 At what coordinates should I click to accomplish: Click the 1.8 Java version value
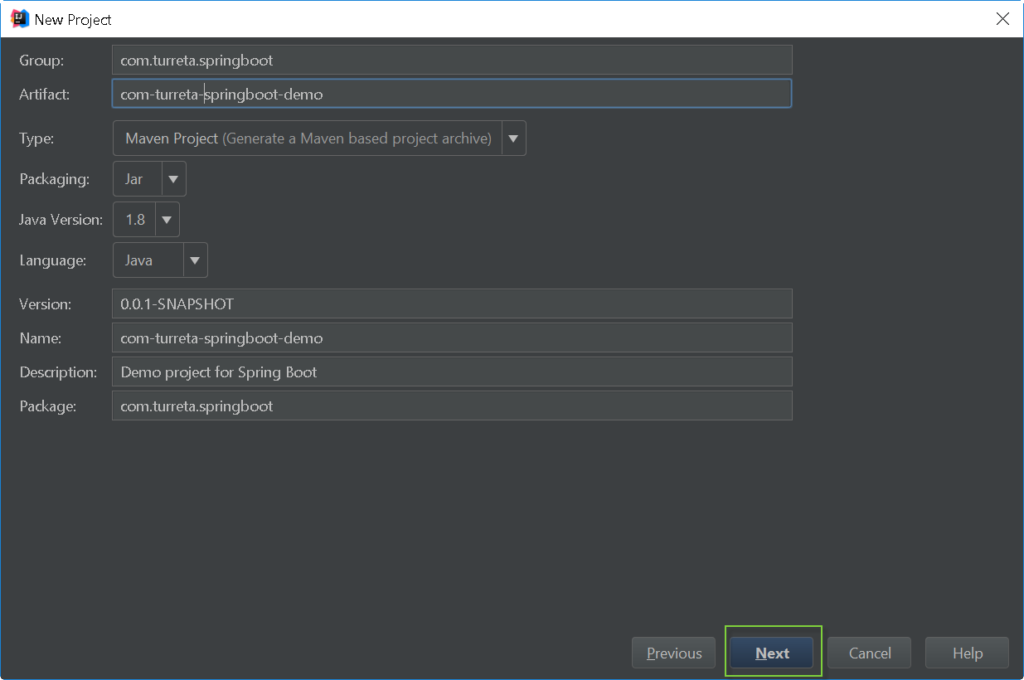click(135, 219)
